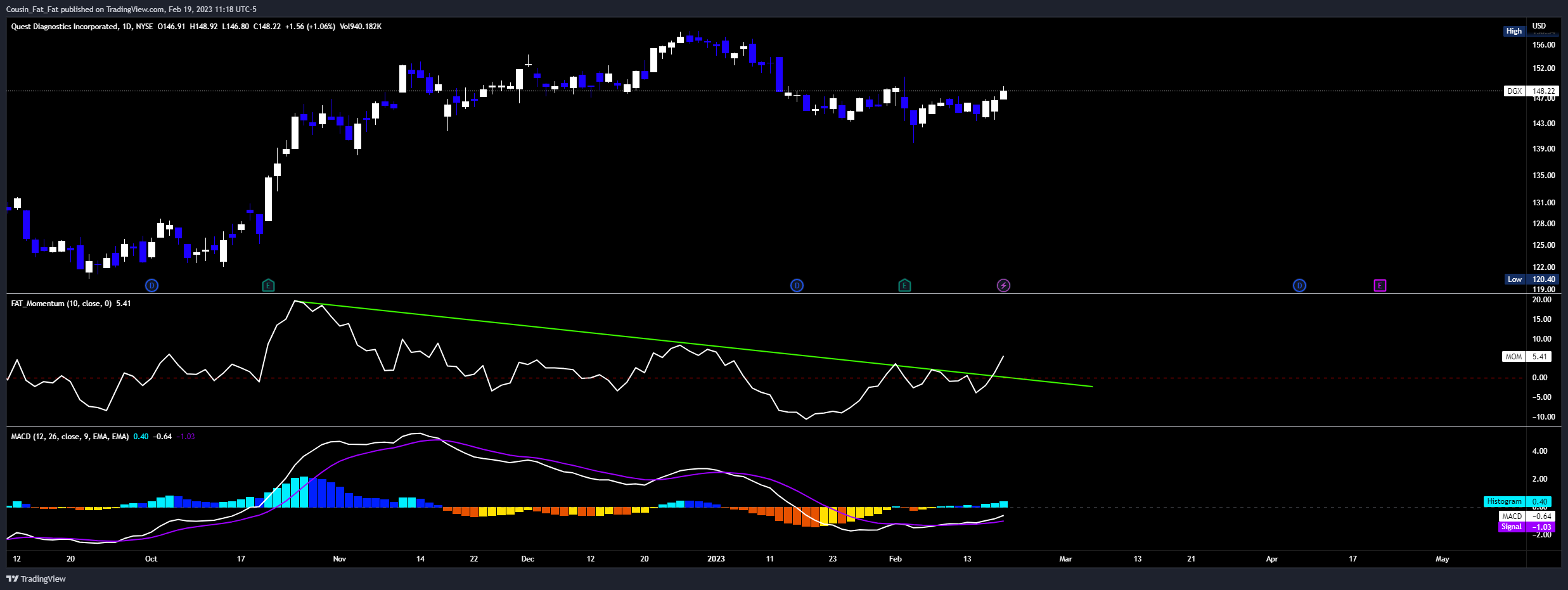The height and width of the screenshot is (590, 1568).
Task: Click the purple lightning event marker under latest candle
Action: point(1003,286)
